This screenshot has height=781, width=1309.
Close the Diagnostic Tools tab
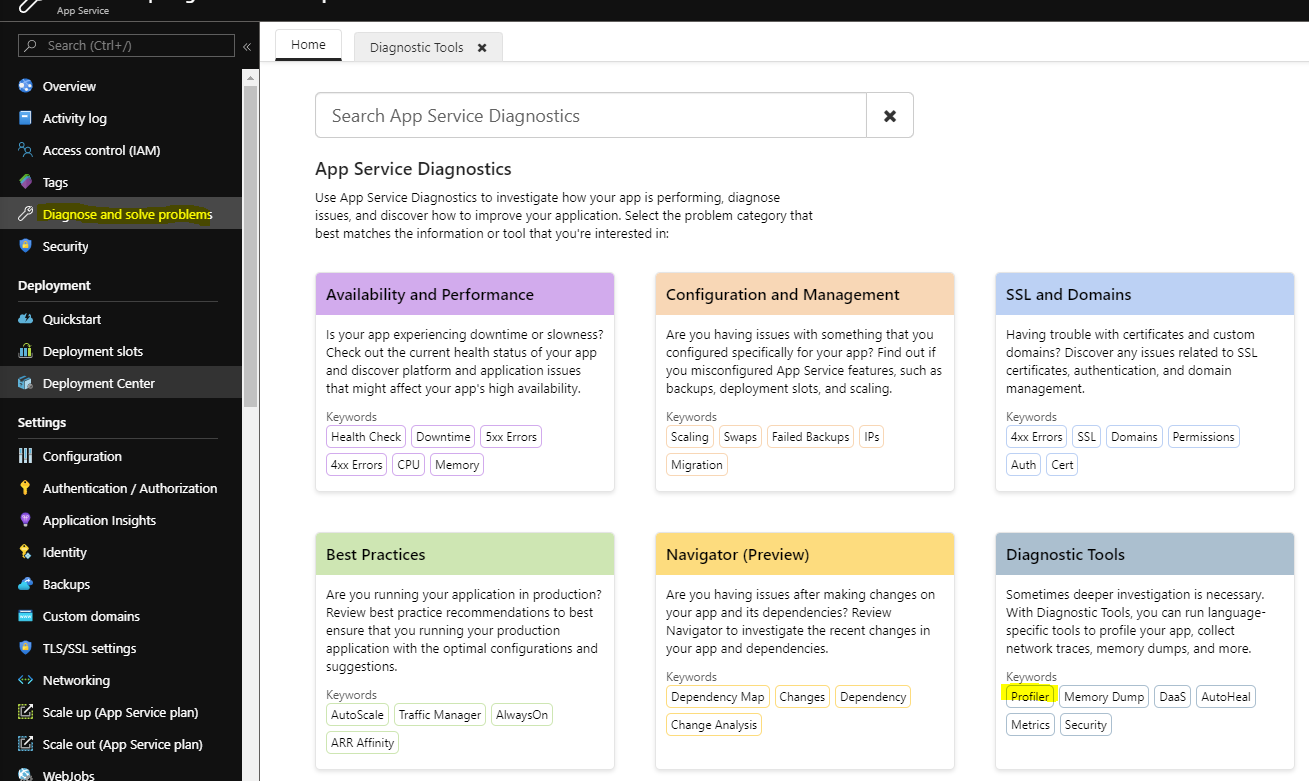point(482,48)
